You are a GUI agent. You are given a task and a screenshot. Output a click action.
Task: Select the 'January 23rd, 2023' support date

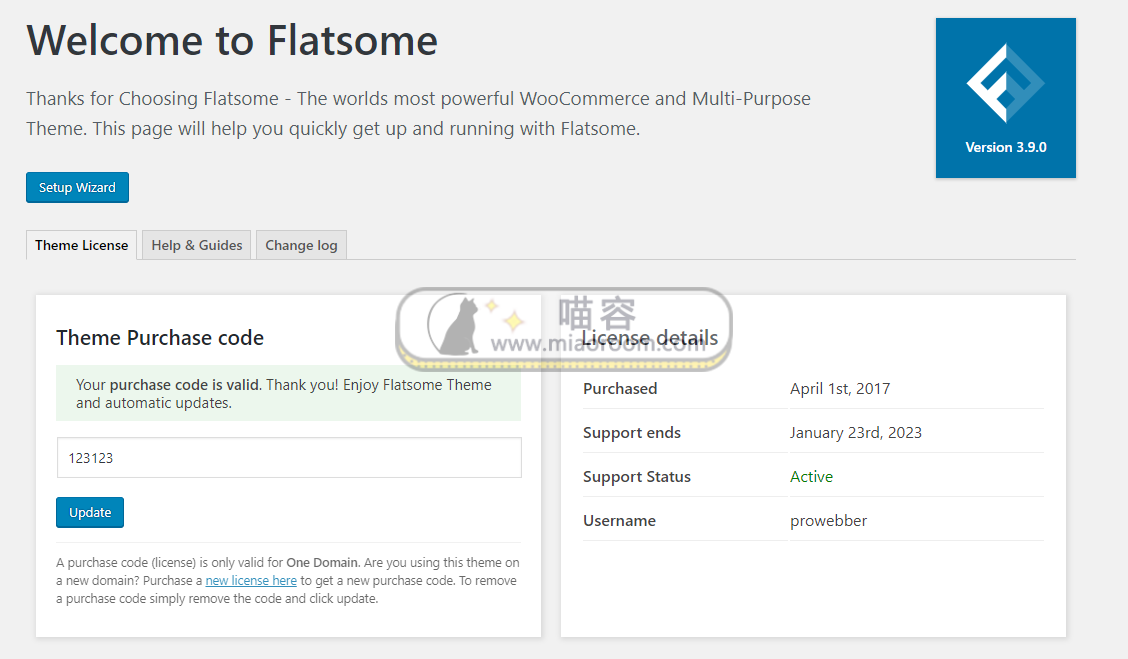click(855, 432)
